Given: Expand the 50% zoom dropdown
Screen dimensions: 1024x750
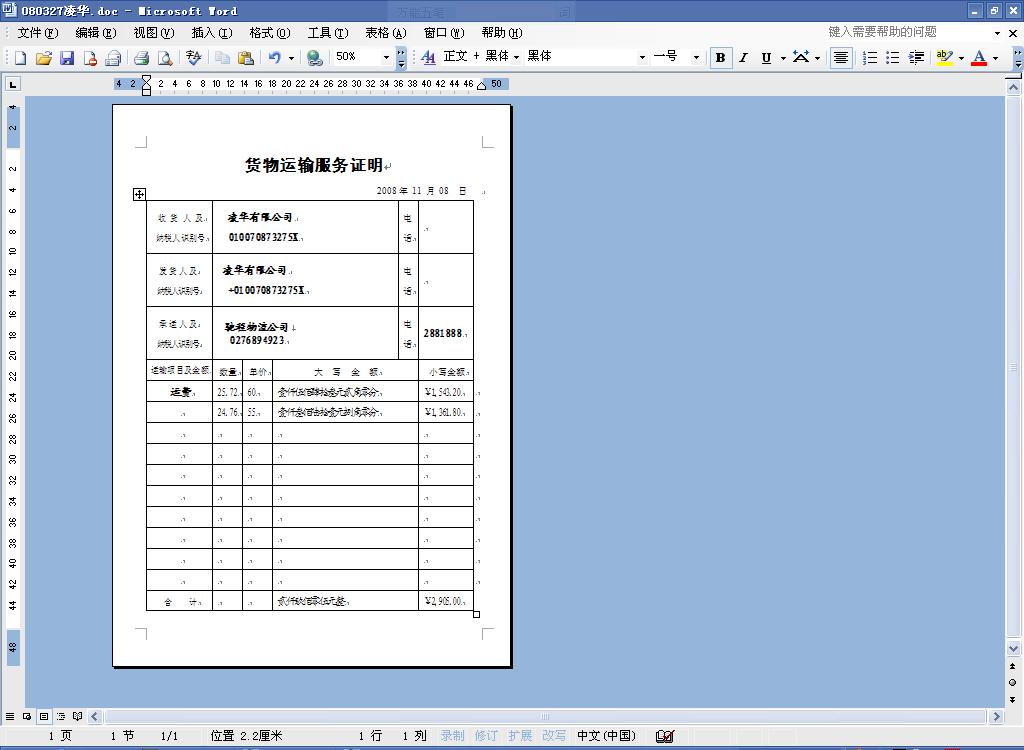Looking at the screenshot, I should pos(386,58).
